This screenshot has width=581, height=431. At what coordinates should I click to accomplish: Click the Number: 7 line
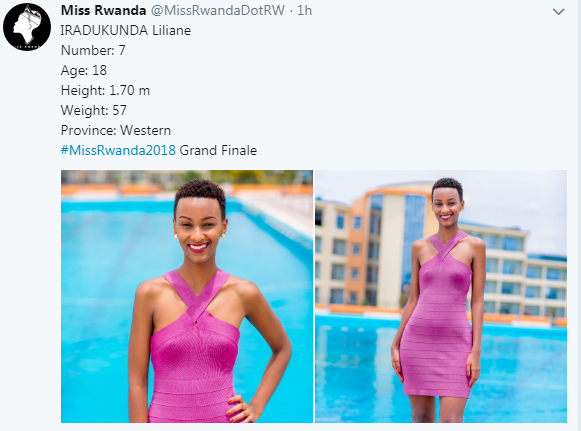click(93, 50)
